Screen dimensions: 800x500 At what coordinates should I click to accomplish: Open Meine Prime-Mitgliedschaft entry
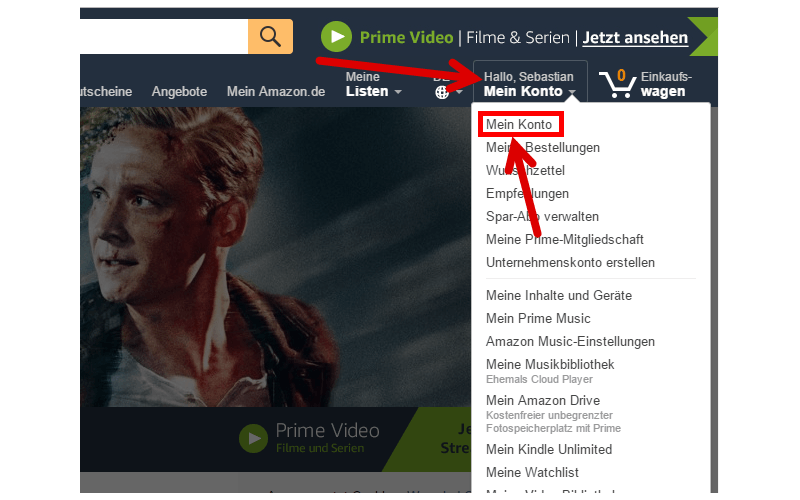click(x=565, y=239)
